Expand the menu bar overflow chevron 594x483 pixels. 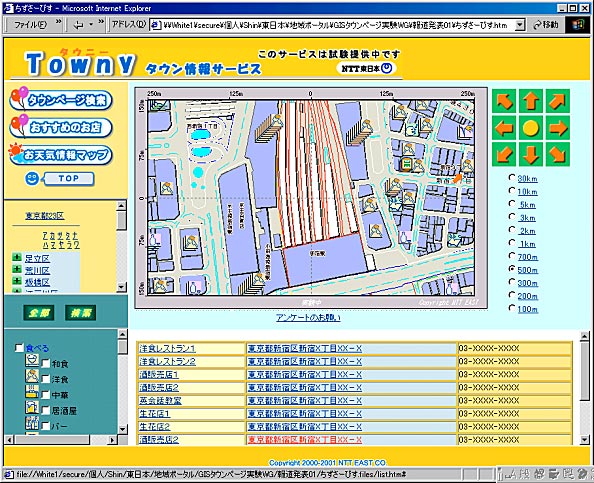pyautogui.click(x=58, y=22)
